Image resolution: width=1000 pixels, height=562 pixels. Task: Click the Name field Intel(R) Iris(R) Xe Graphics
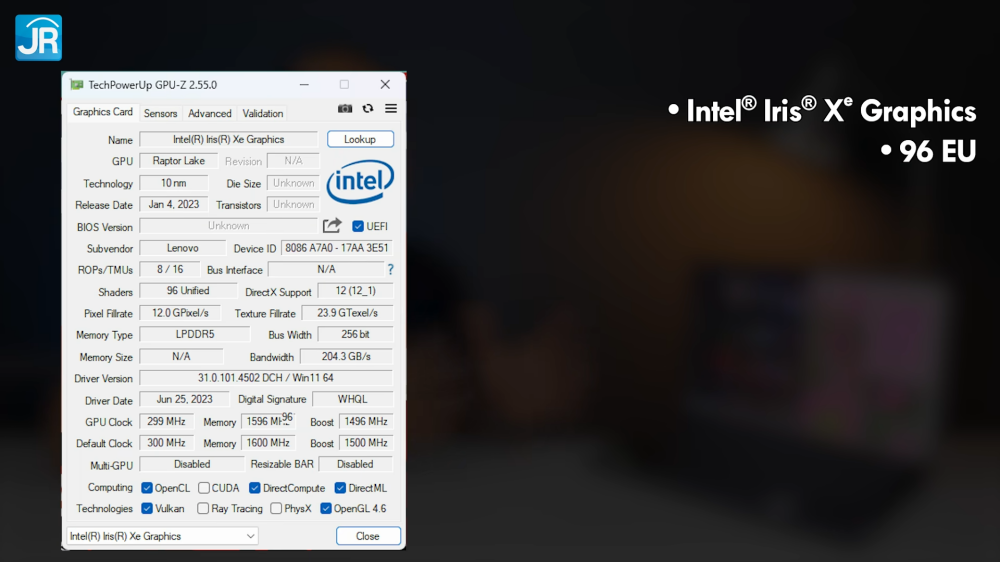[228, 139]
